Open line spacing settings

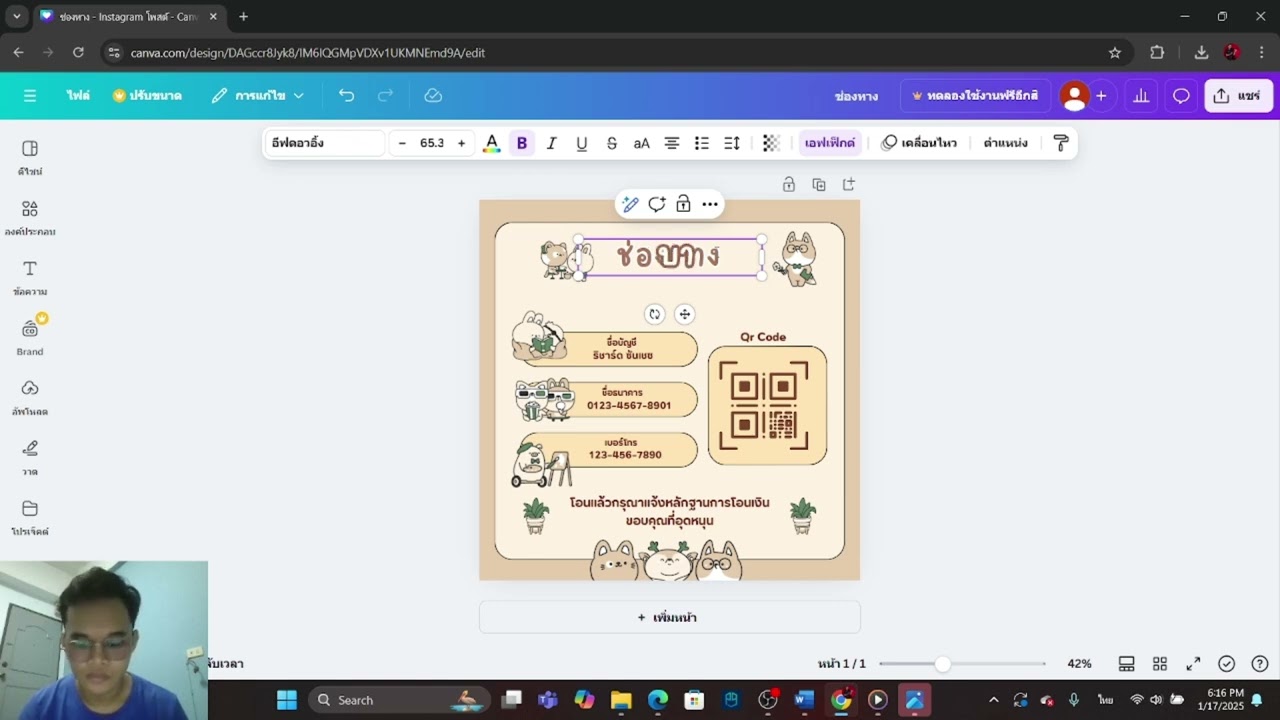732,143
